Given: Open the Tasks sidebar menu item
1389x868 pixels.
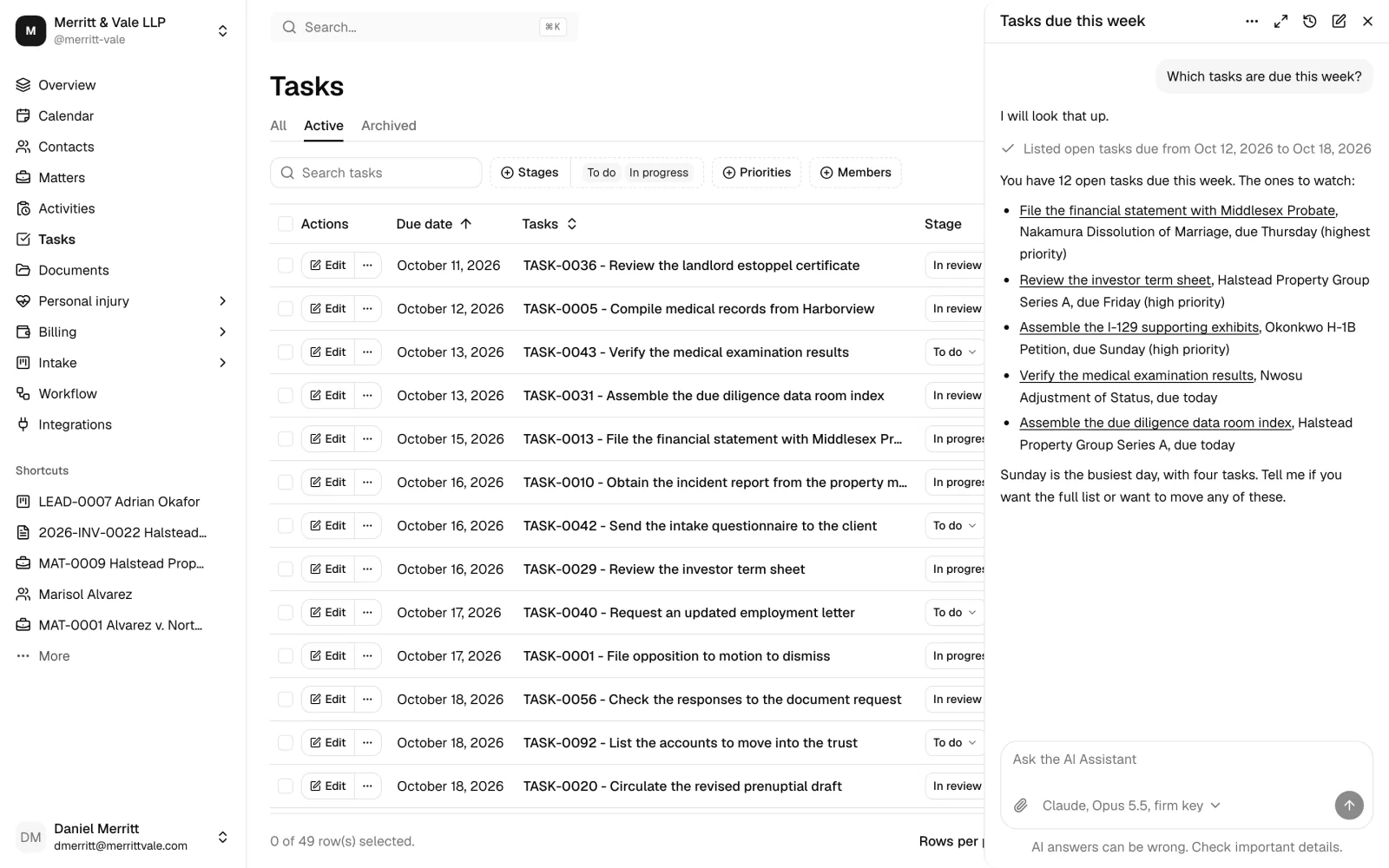Looking at the screenshot, I should (x=122, y=240).
